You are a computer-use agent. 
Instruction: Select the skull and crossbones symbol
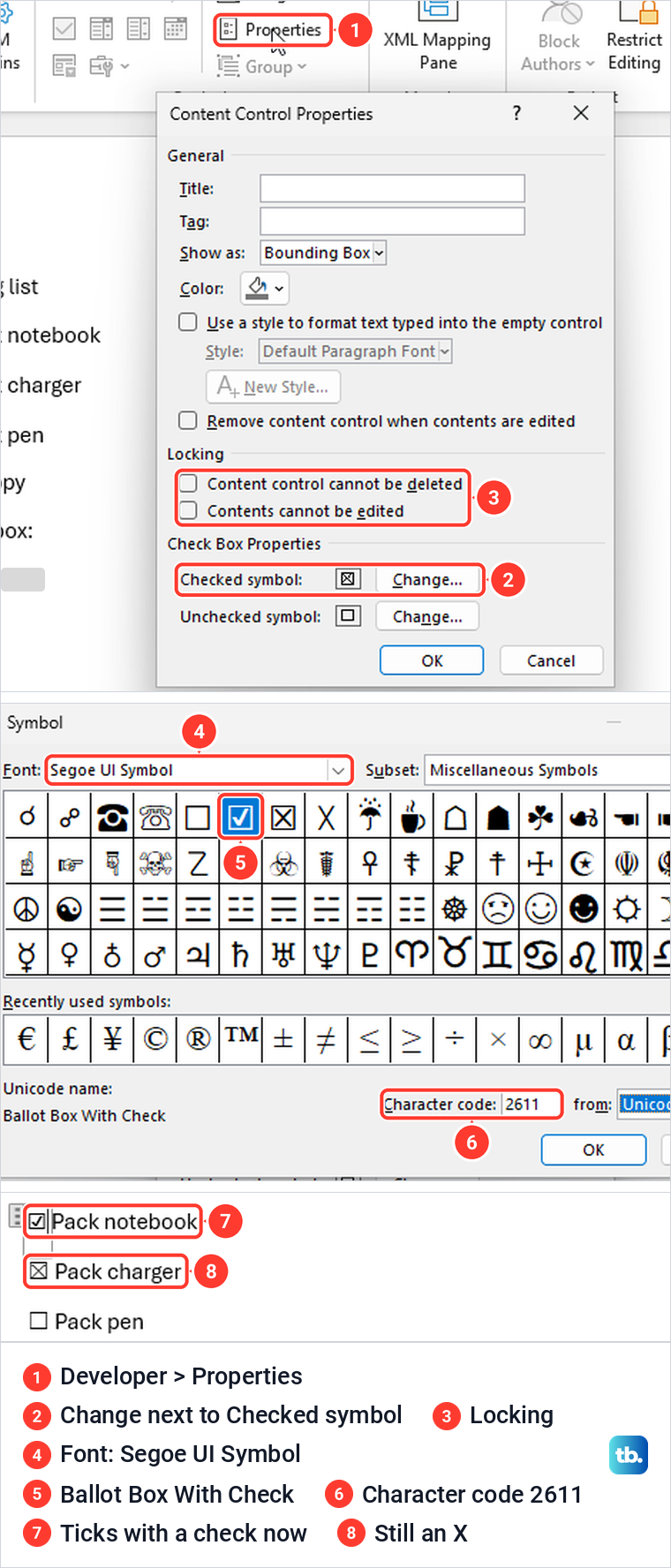[155, 863]
